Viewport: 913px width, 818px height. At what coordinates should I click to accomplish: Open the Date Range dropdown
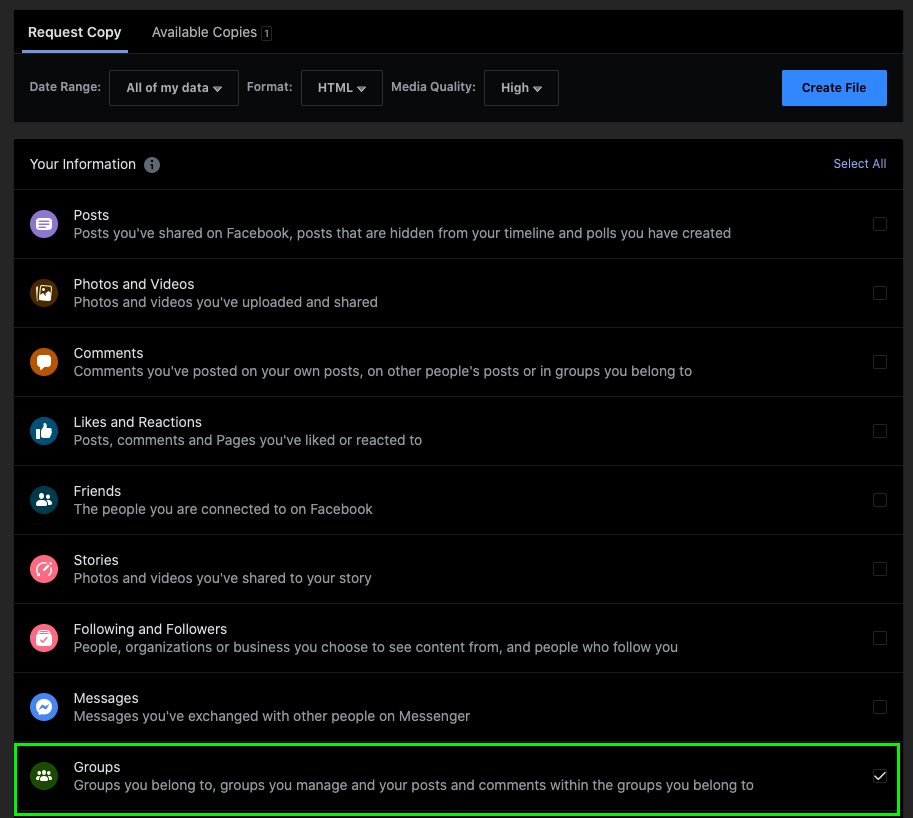(174, 88)
